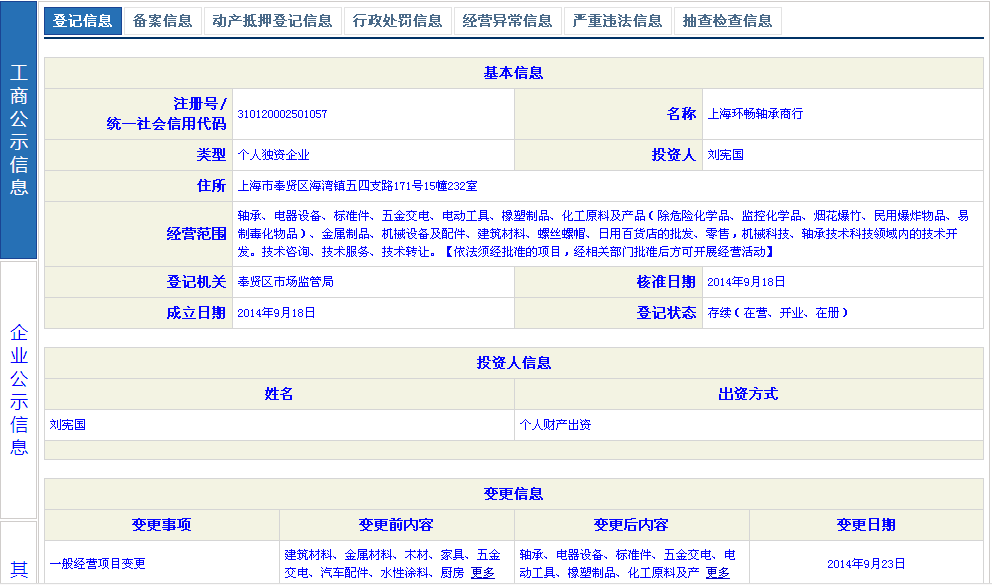Viewport: 992px width, 585px height.
Task: Open 企业公示信息 in the left sidebar
Action: pos(19,390)
